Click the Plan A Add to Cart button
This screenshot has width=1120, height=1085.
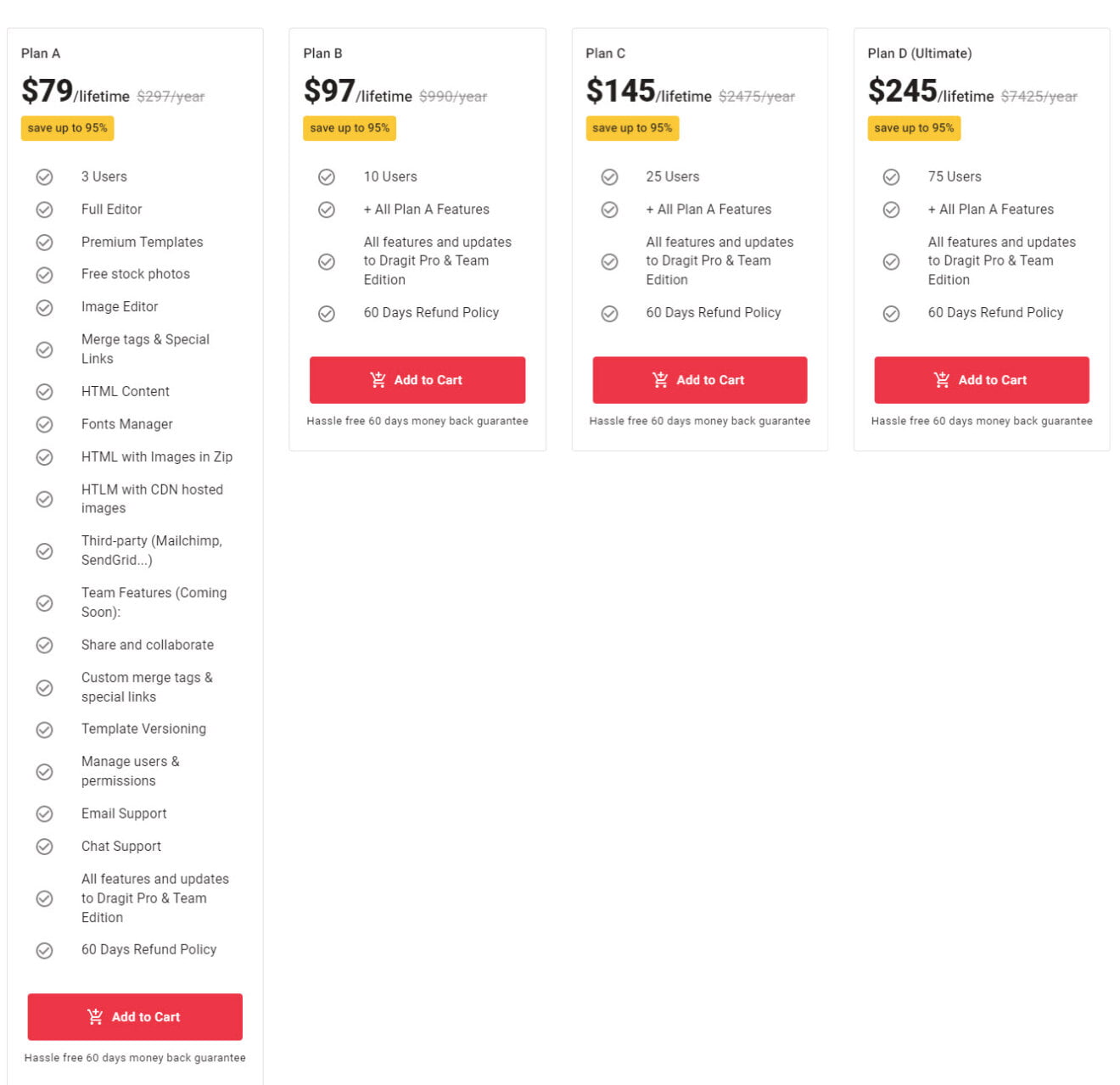(135, 1016)
